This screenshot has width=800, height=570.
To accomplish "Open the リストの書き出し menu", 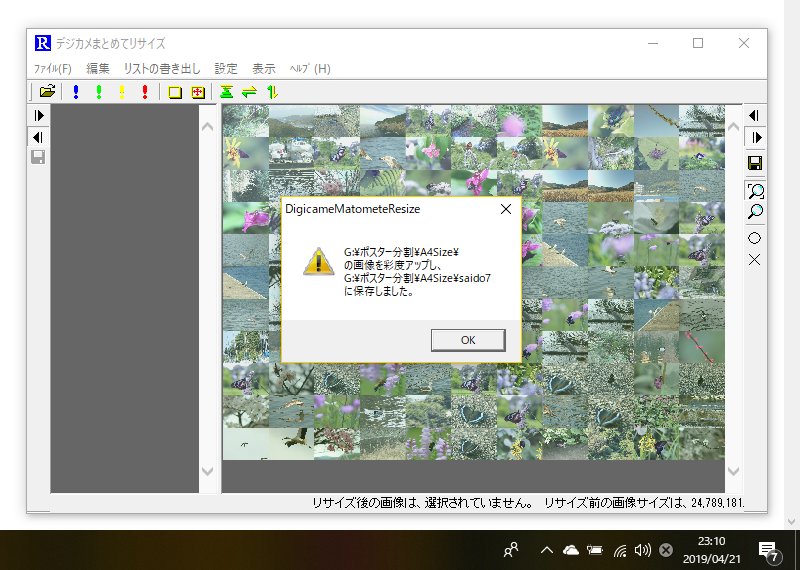I will click(162, 68).
